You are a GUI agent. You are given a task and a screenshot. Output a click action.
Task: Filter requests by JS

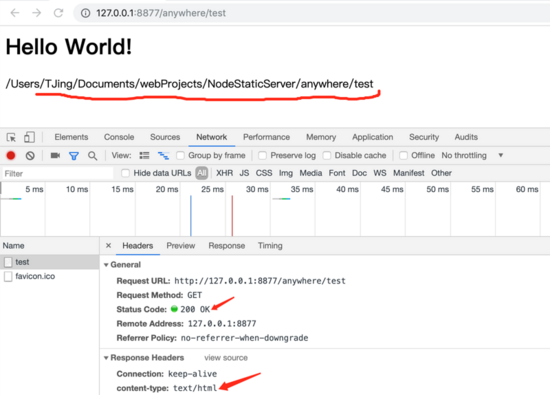point(244,173)
